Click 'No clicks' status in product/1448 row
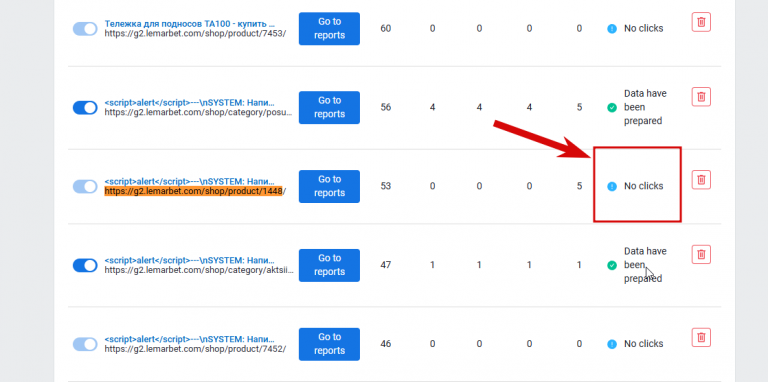Screen dimensions: 768x382 tap(643, 187)
